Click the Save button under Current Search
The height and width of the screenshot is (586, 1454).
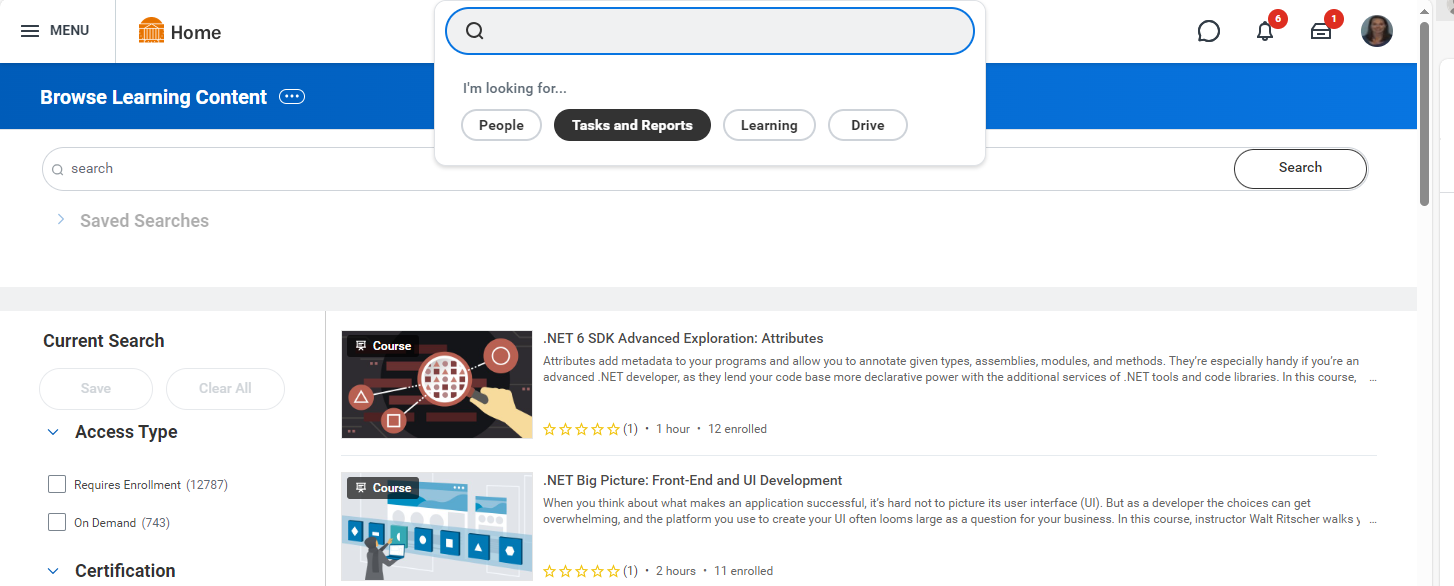click(x=96, y=389)
